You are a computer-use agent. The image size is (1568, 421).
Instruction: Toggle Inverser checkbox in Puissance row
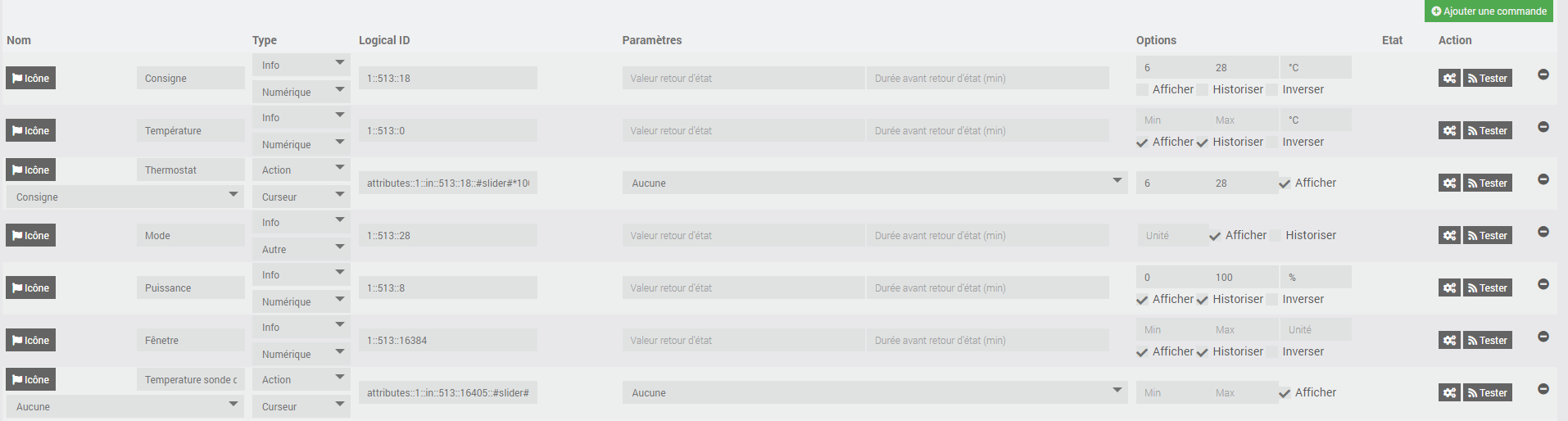[x=1272, y=300]
